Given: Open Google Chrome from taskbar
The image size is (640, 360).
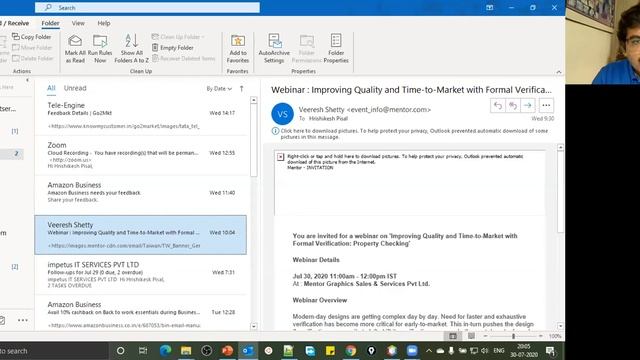Looking at the screenshot, I should coord(350,351).
